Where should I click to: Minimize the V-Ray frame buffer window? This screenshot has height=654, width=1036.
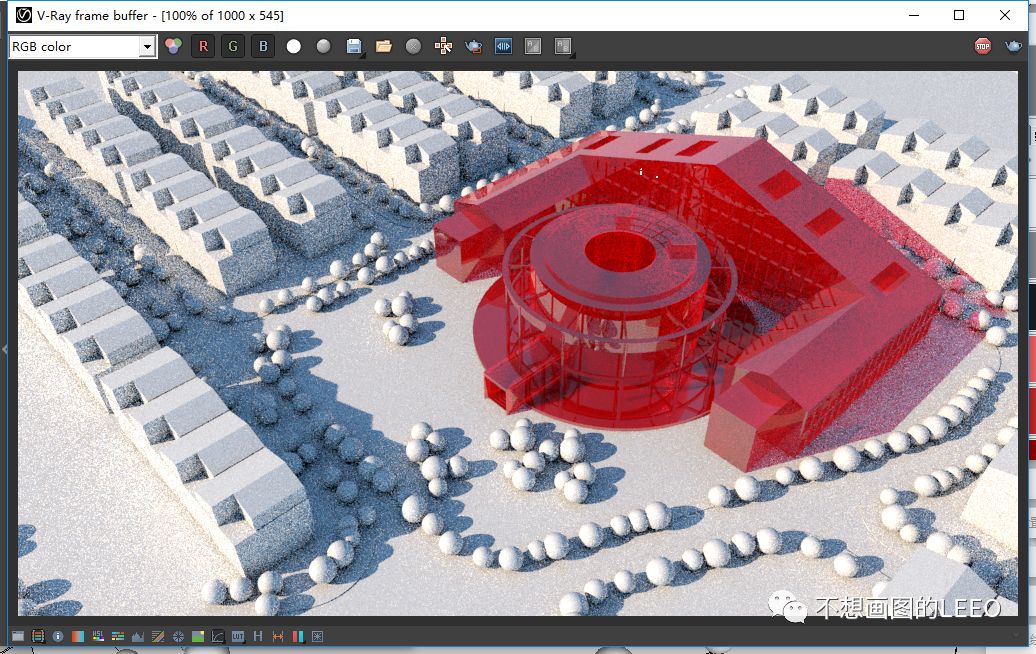(914, 15)
